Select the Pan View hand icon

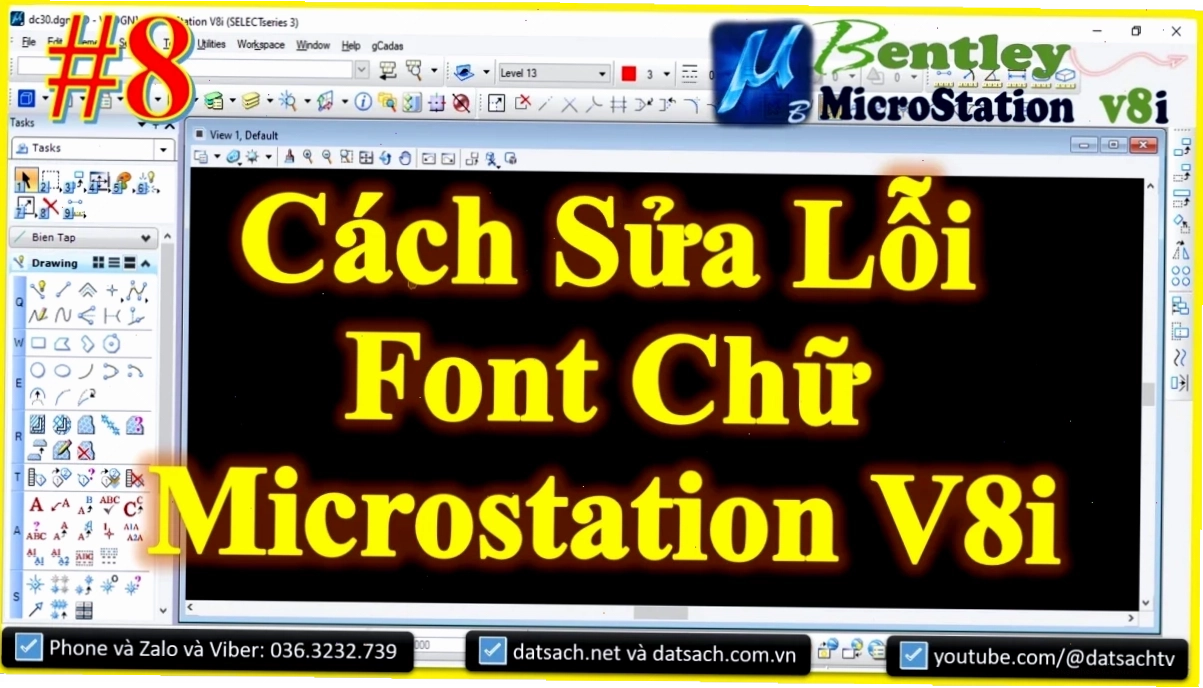pos(405,157)
